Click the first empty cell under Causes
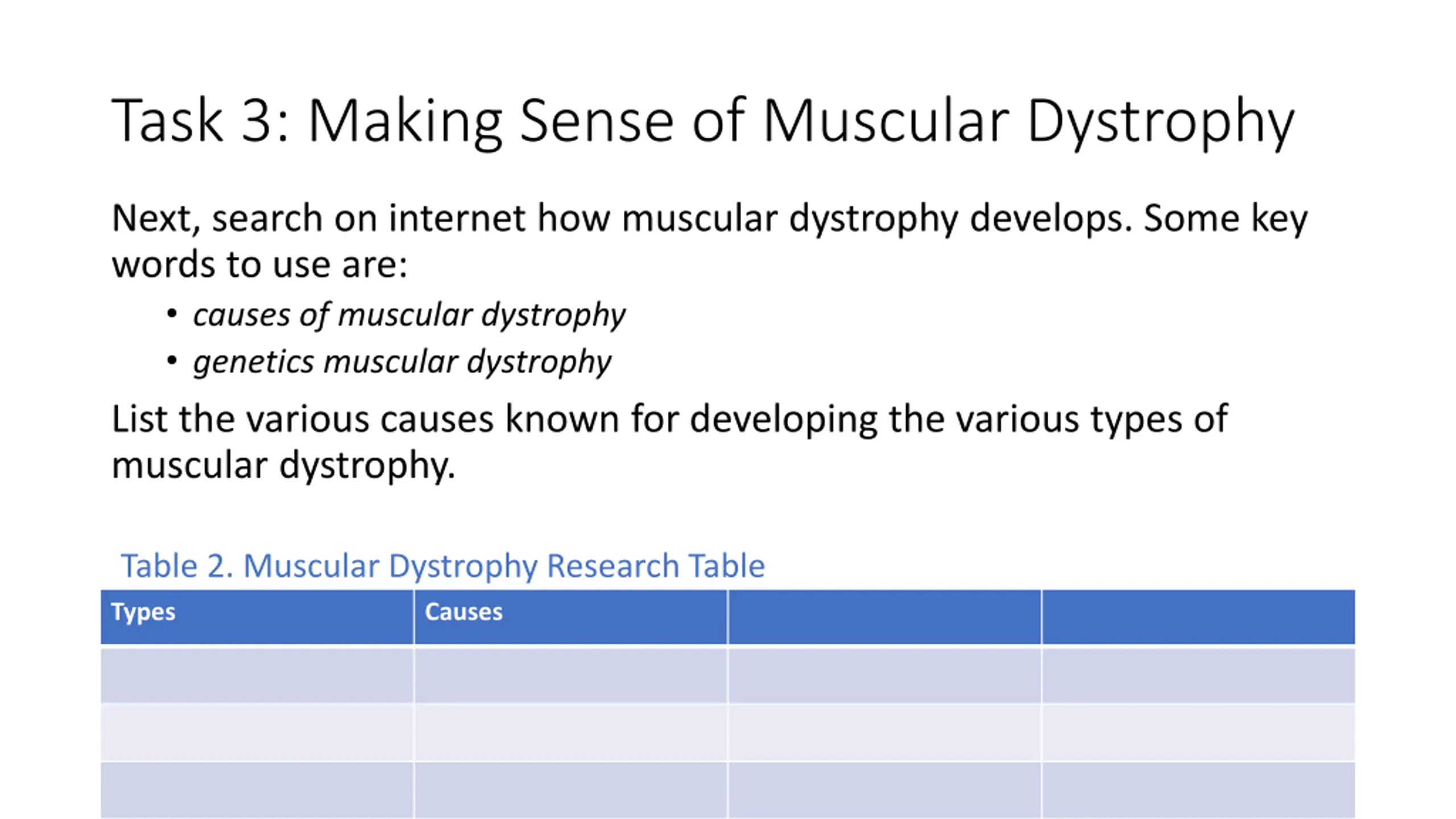The height and width of the screenshot is (819, 1456). coord(571,676)
